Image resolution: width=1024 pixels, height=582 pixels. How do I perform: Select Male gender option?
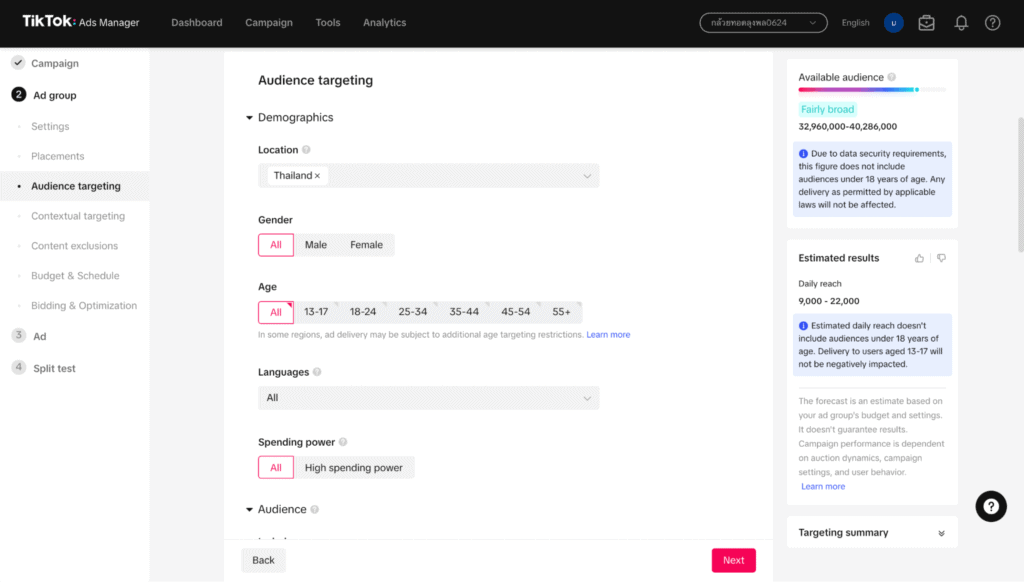tap(315, 245)
